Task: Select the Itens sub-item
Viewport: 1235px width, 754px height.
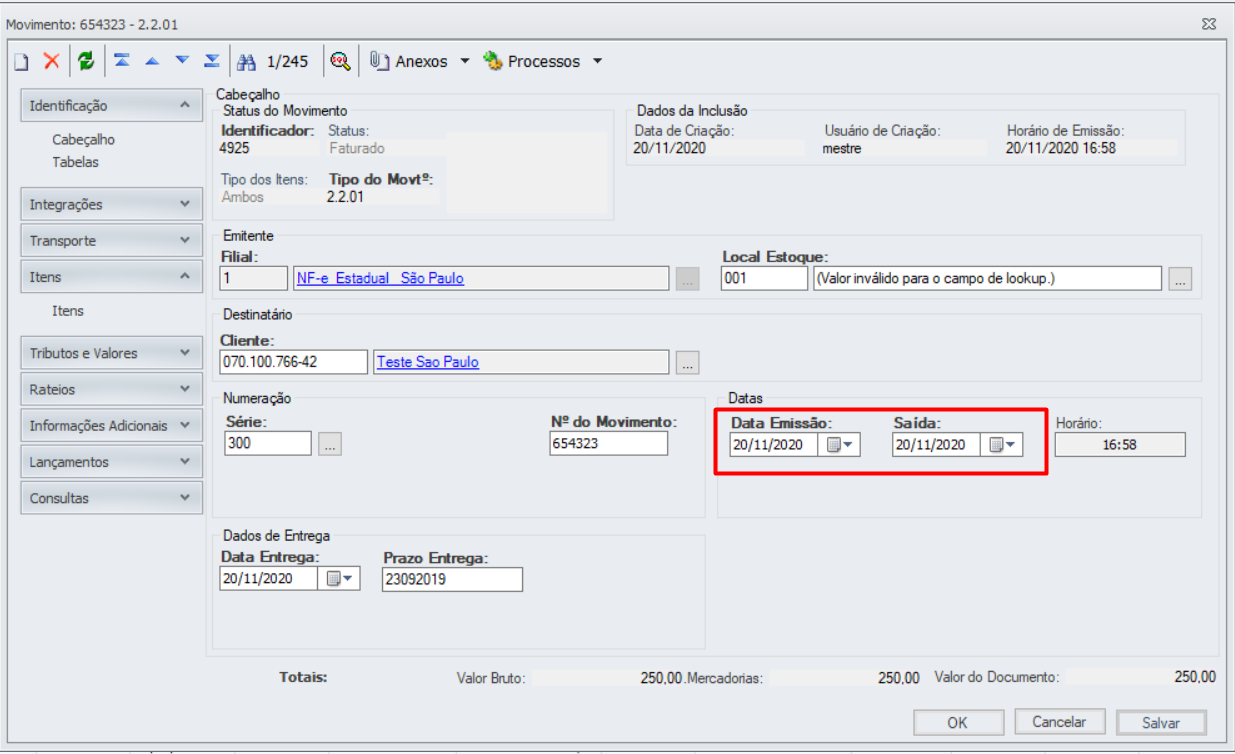Action: 68,311
